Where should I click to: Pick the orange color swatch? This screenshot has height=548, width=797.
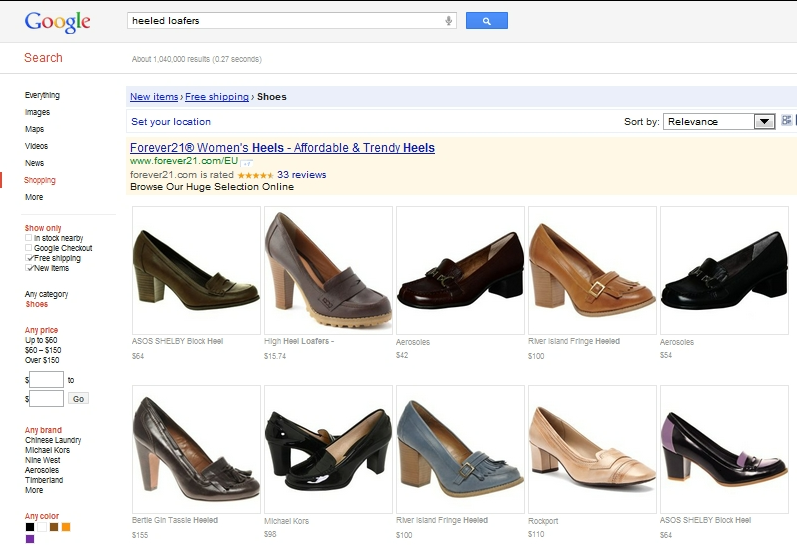[66, 526]
